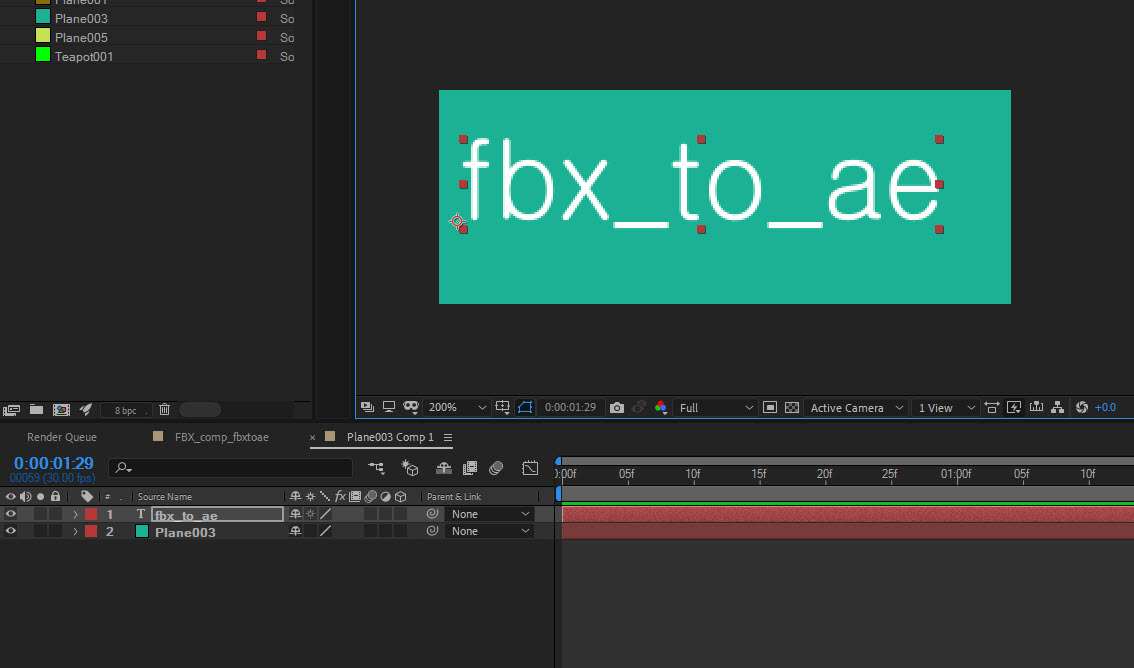Viewport: 1134px width, 668px height.
Task: Close the Plane003 Comp 1 tab
Action: [x=312, y=437]
